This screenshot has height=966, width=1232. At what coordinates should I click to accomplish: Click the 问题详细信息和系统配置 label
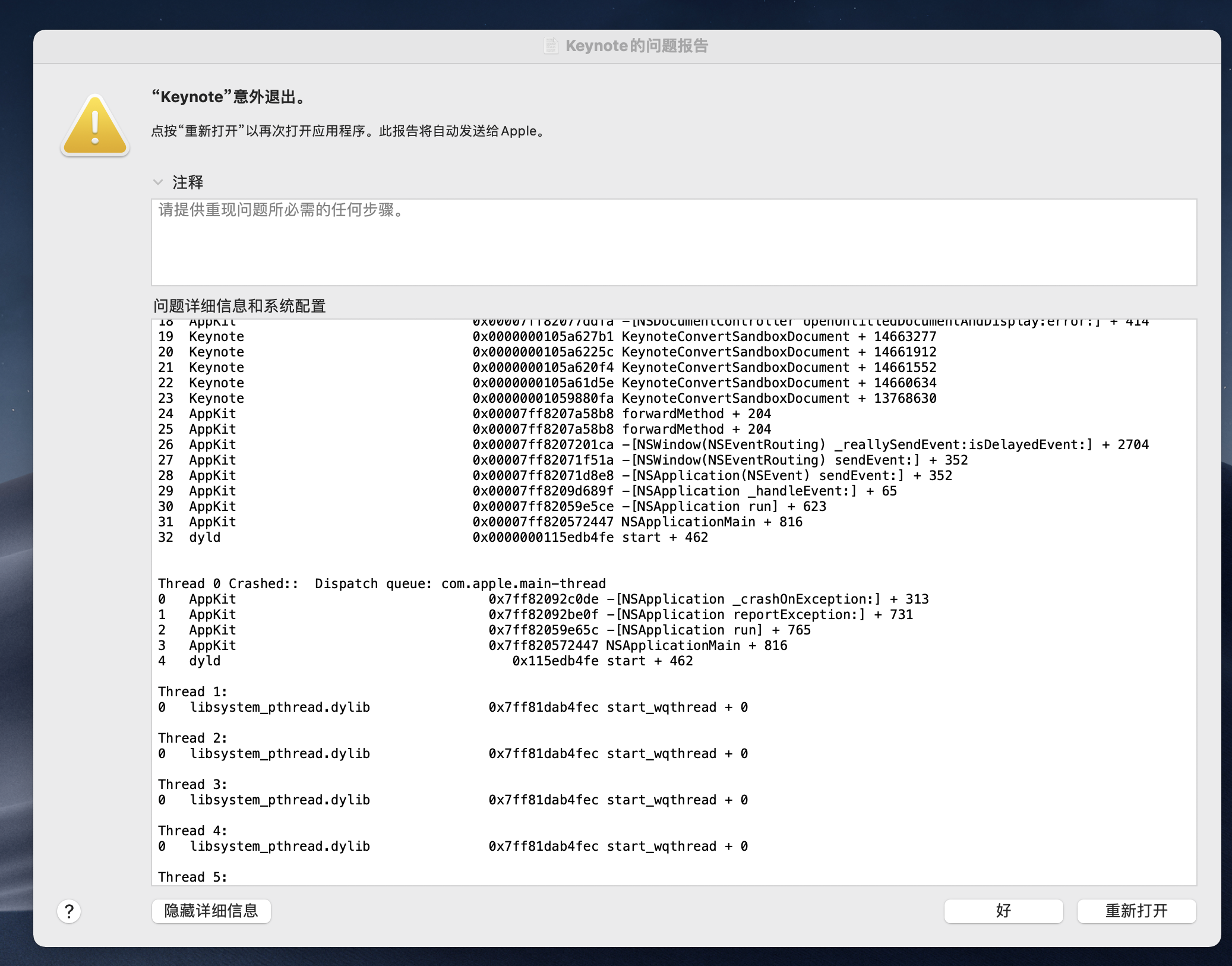[239, 306]
